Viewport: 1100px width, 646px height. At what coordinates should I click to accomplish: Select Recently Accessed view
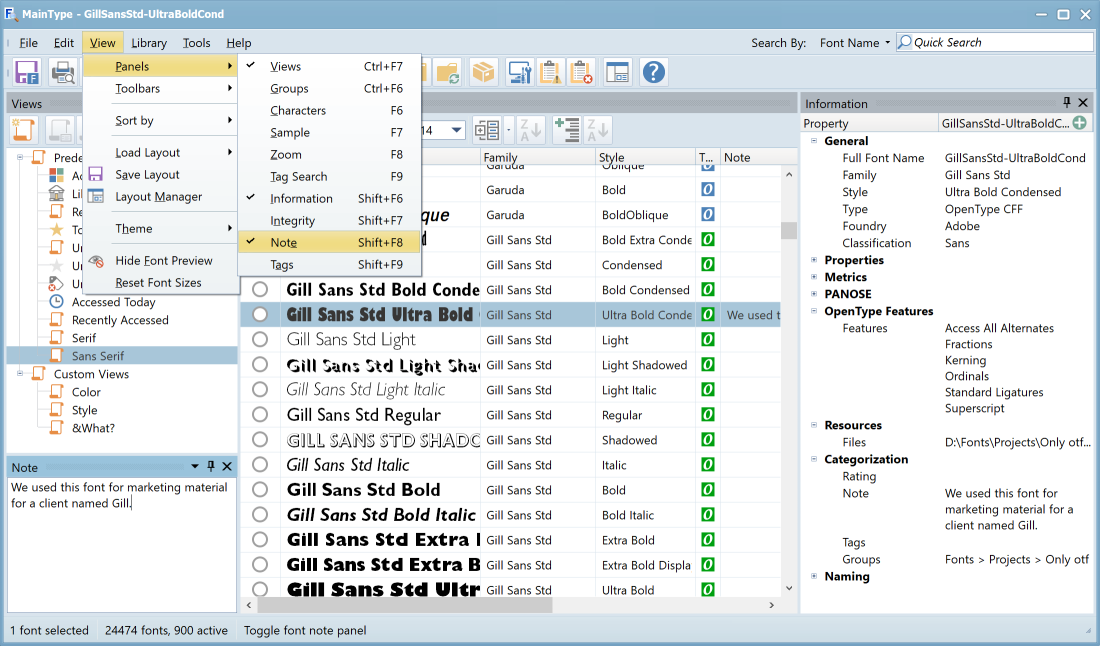(x=120, y=320)
